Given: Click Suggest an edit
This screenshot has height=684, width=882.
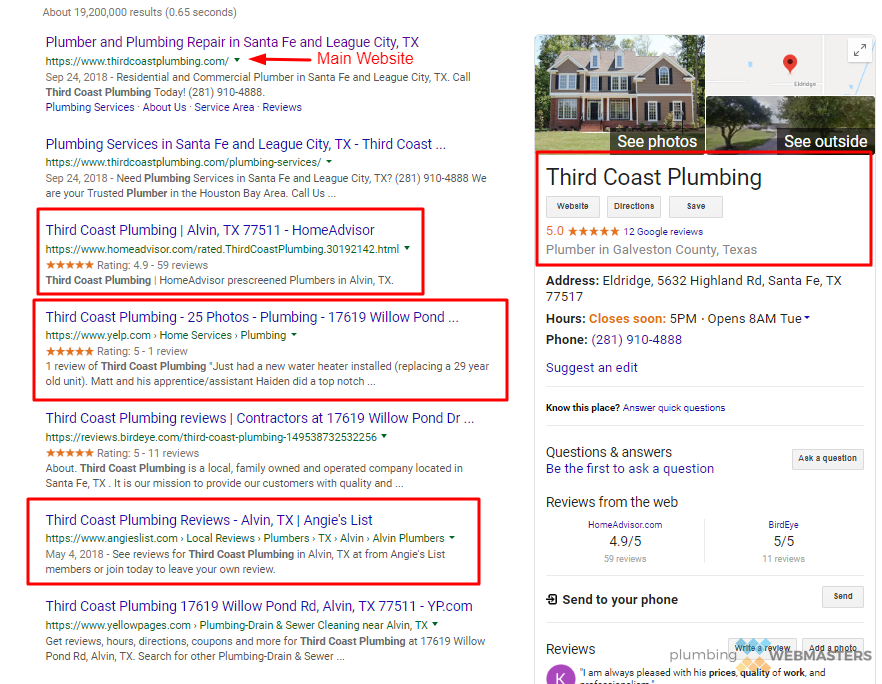Looking at the screenshot, I should coord(592,368).
